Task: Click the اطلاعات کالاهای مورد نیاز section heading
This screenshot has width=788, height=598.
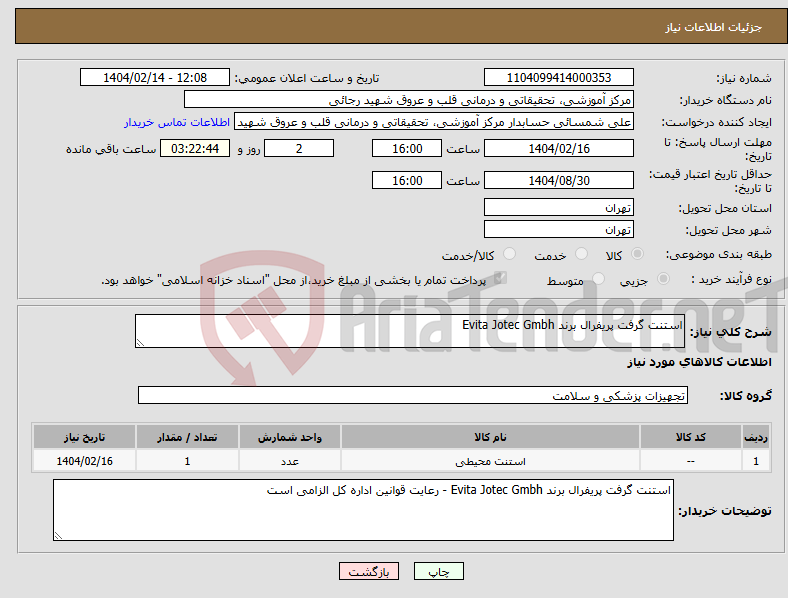Action: (699, 362)
